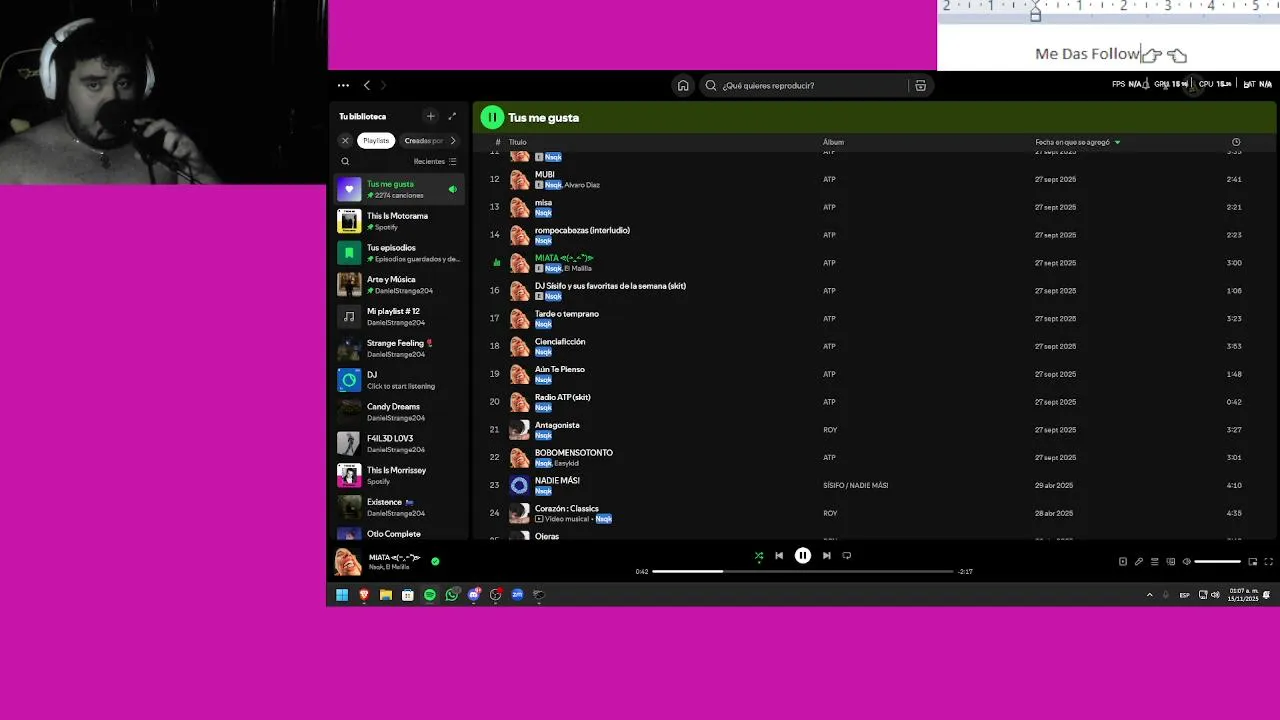Open Tus episodios in library
The width and height of the screenshot is (1280, 720).
(x=399, y=253)
